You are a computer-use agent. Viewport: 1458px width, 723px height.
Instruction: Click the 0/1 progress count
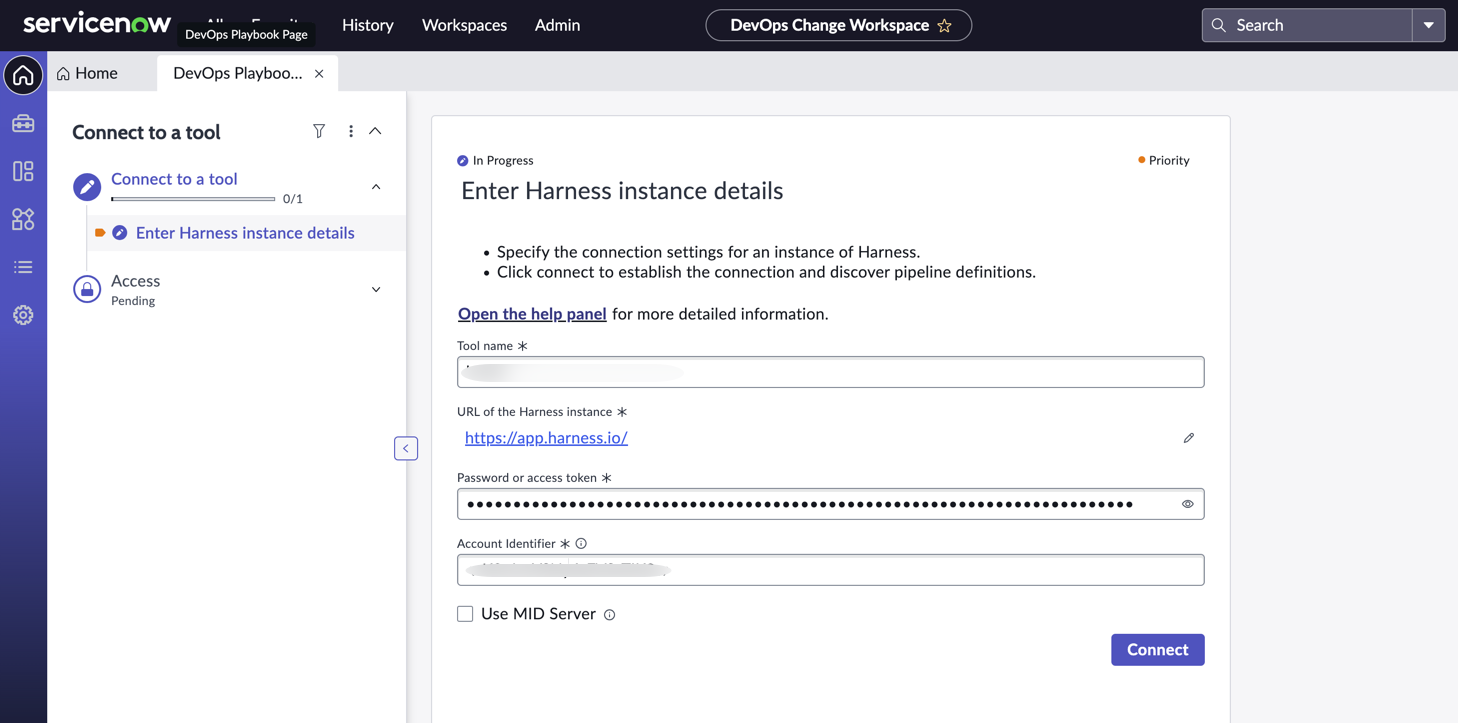(293, 199)
